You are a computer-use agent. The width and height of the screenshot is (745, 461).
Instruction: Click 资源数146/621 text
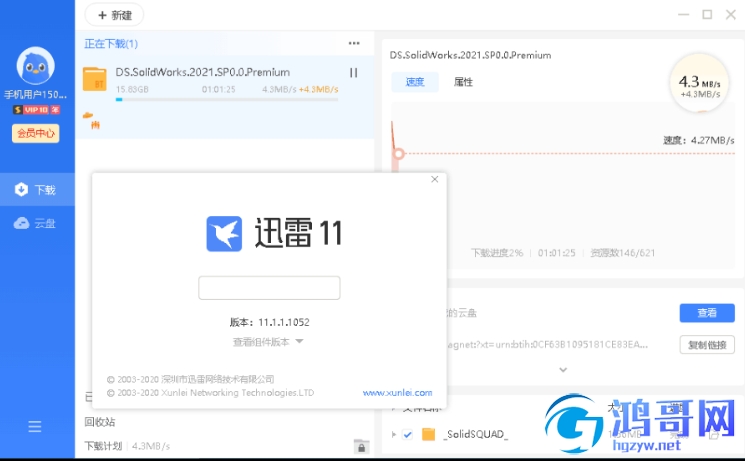coord(622,253)
